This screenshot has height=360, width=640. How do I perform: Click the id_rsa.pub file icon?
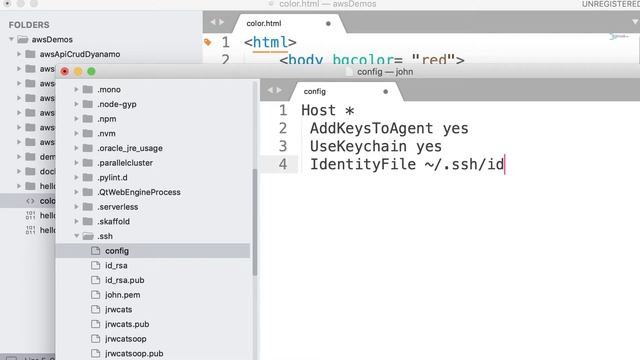pos(96,280)
